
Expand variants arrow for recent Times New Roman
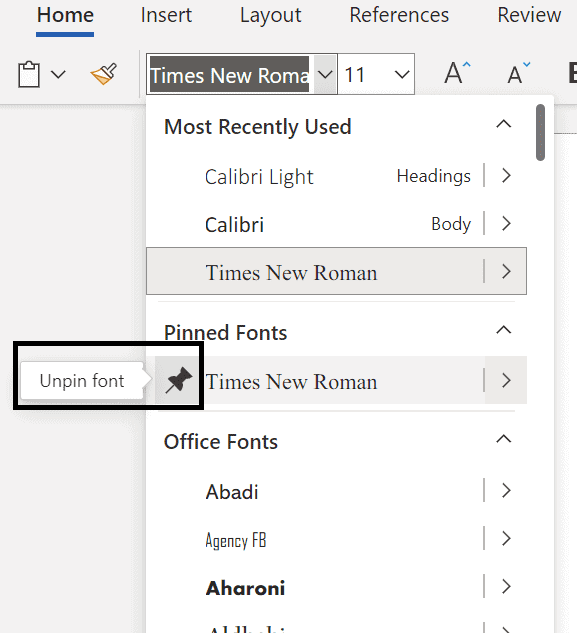(x=506, y=271)
